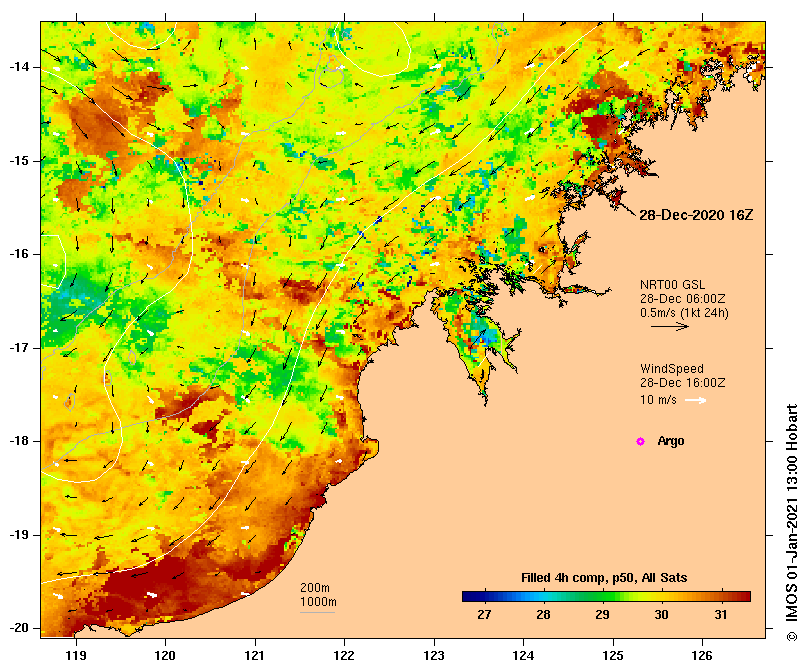Click the black 0.5m/s current scale arrow

pos(670,326)
